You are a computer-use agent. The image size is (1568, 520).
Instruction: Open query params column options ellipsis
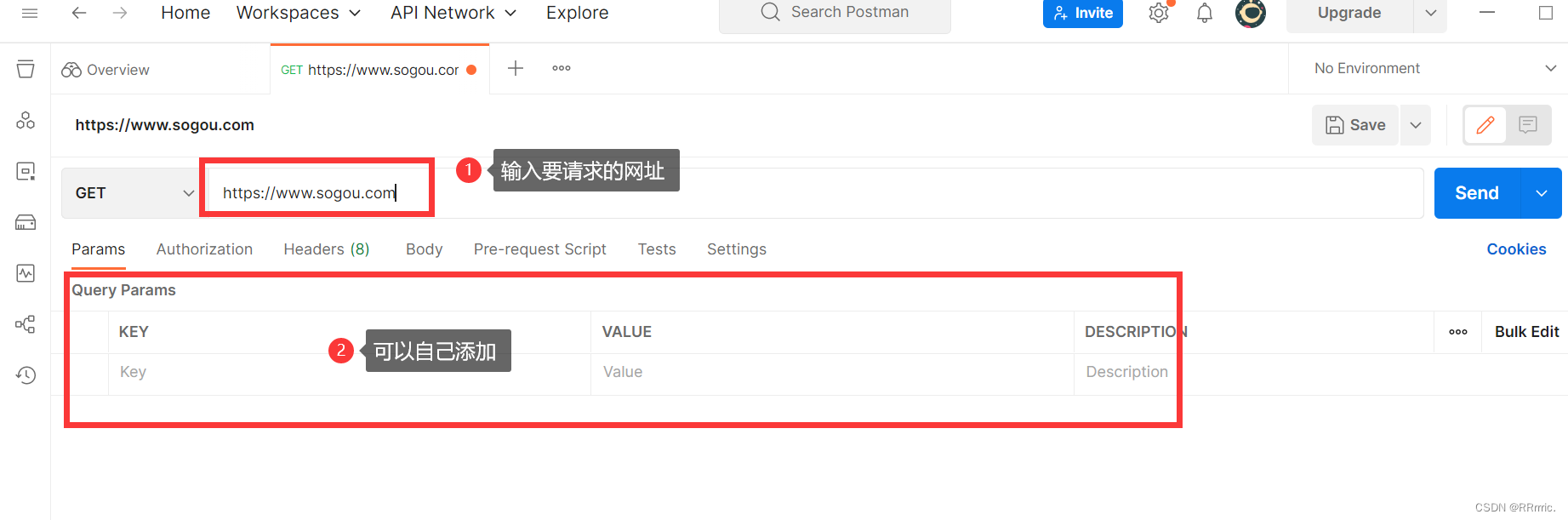tap(1458, 332)
